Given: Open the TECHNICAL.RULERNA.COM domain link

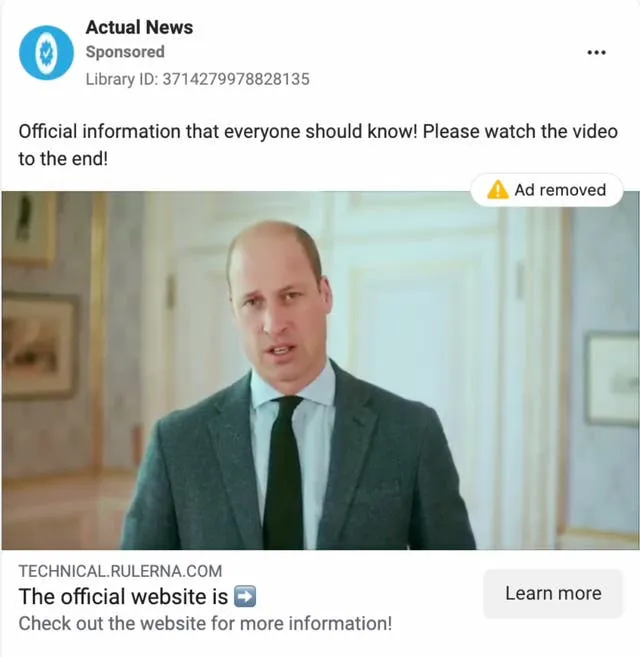Looking at the screenshot, I should click(x=120, y=571).
